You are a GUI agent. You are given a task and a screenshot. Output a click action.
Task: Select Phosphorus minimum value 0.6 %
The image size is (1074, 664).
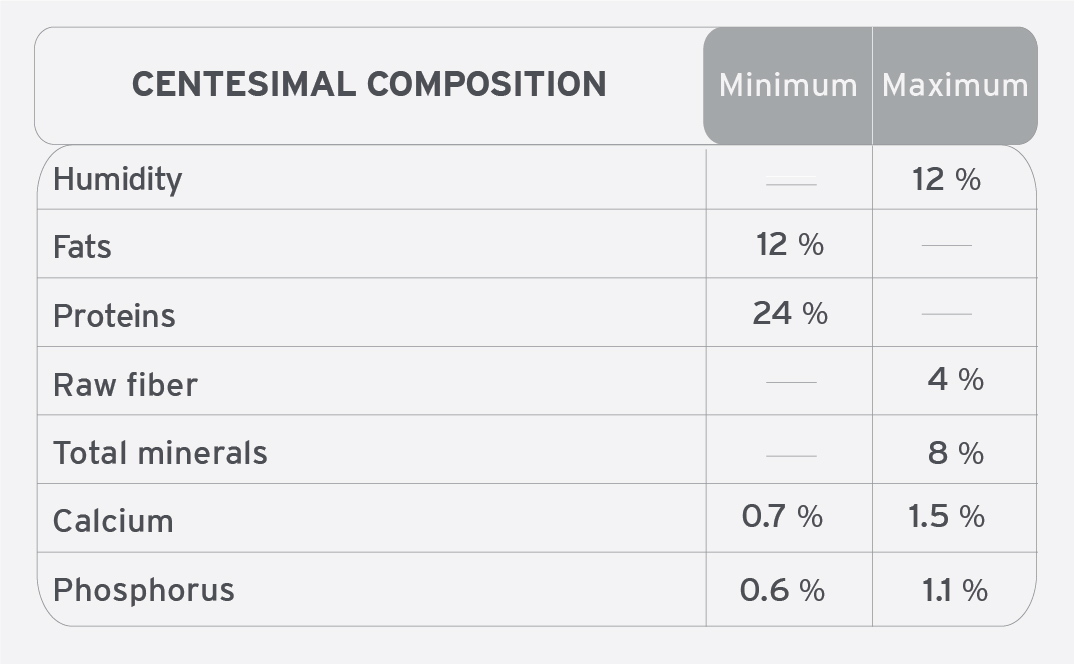click(x=782, y=590)
